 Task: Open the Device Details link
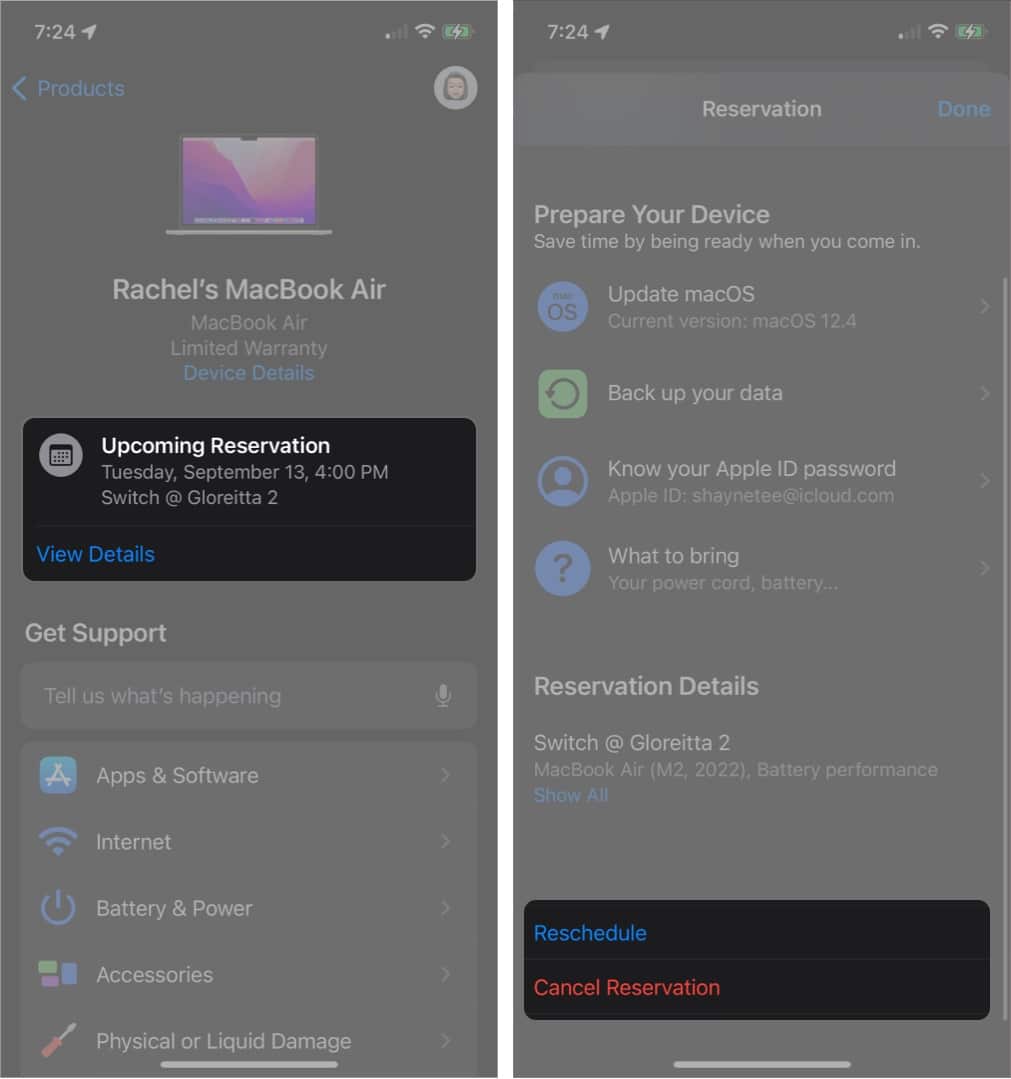click(248, 373)
